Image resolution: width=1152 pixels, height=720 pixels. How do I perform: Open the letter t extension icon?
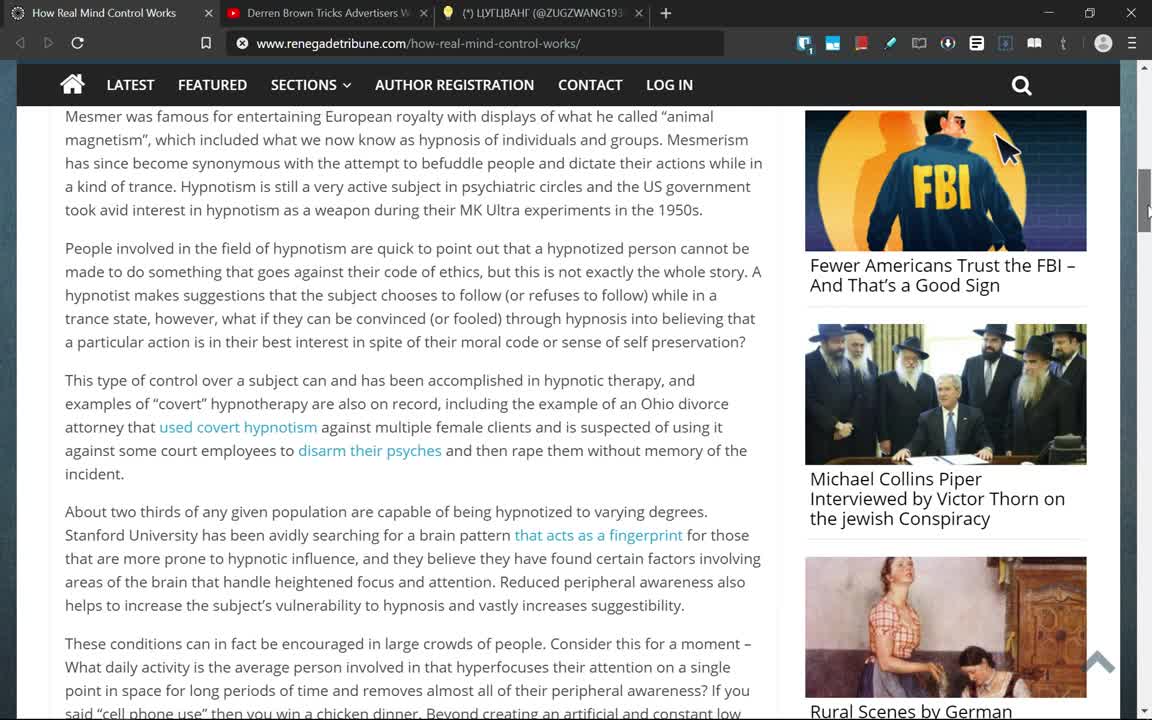click(x=1063, y=43)
